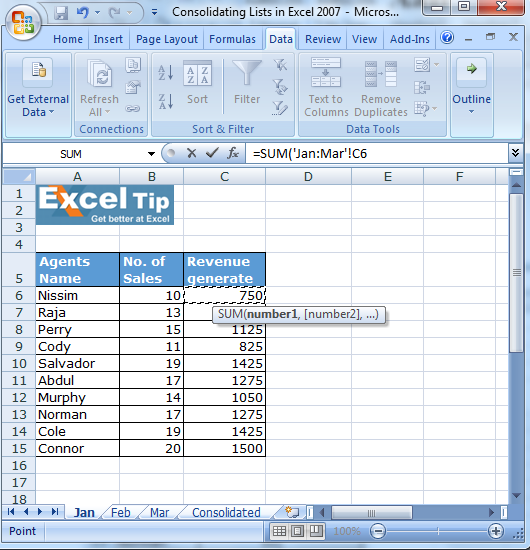530x550 pixels.
Task: Open the Office Button menu
Action: point(23,23)
